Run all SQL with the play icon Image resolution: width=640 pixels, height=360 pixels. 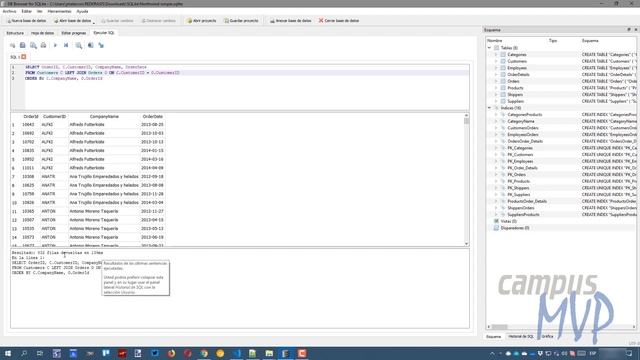click(x=55, y=45)
